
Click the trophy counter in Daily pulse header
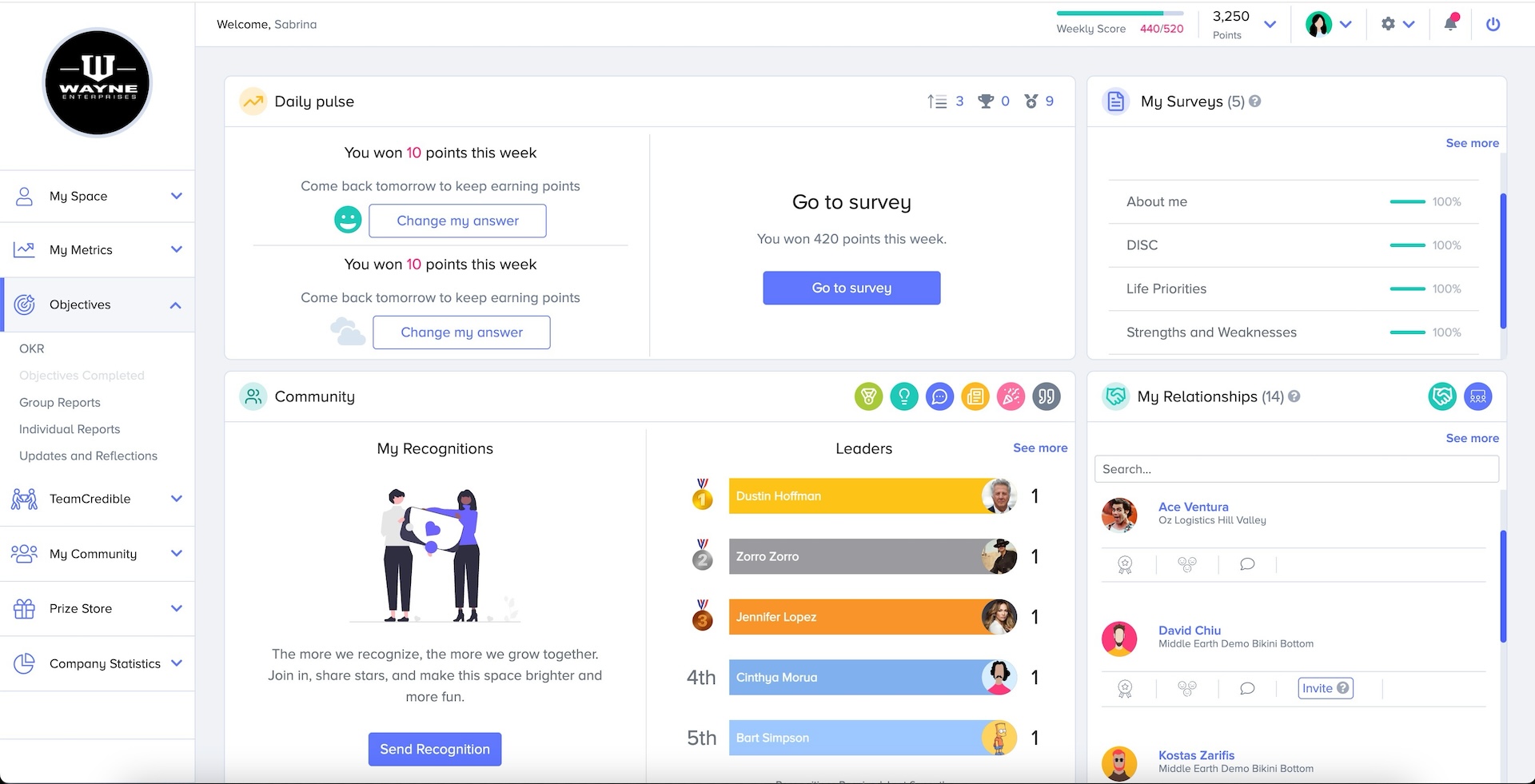point(985,101)
